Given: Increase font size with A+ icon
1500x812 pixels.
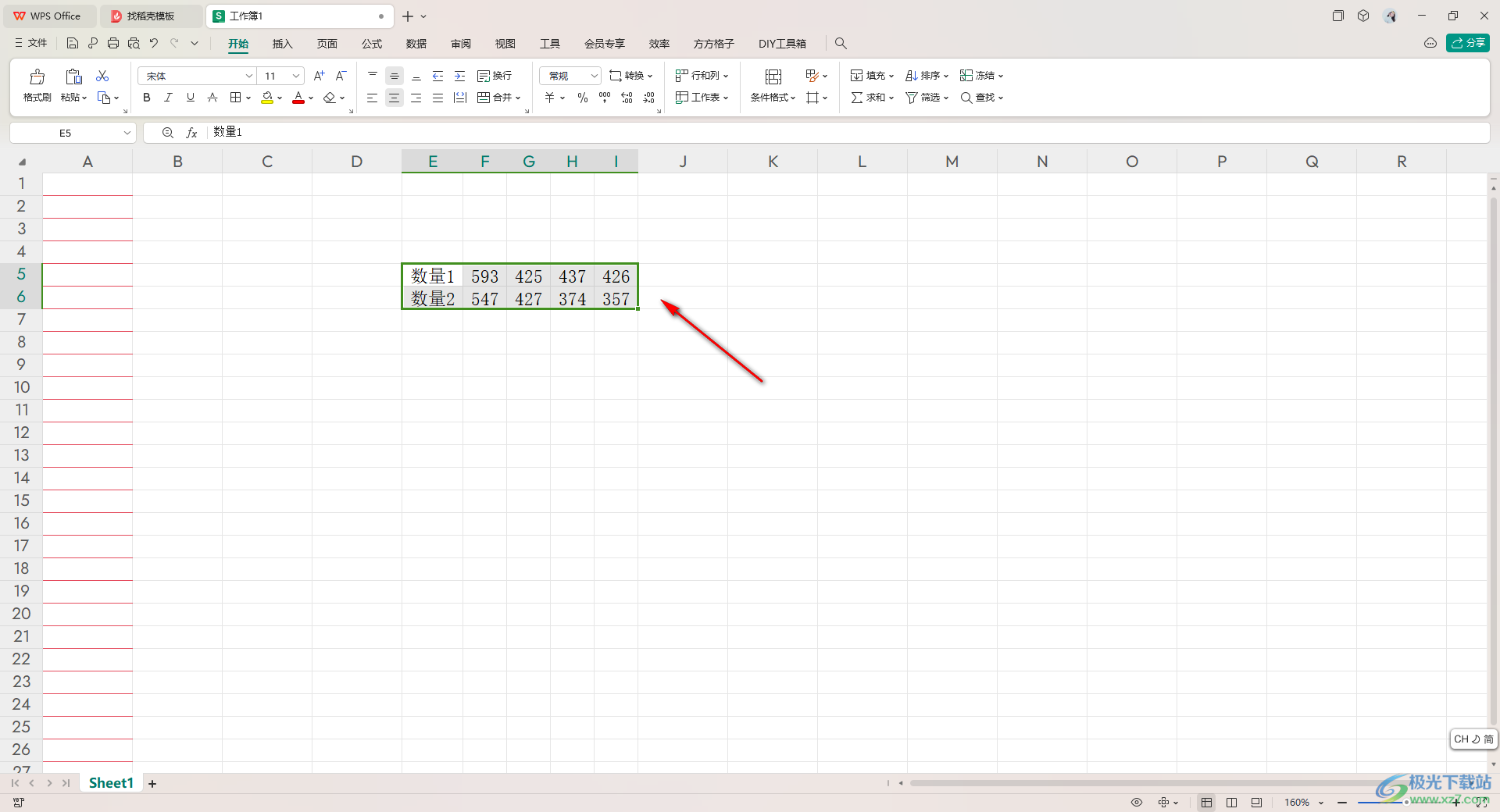Looking at the screenshot, I should click(x=319, y=76).
